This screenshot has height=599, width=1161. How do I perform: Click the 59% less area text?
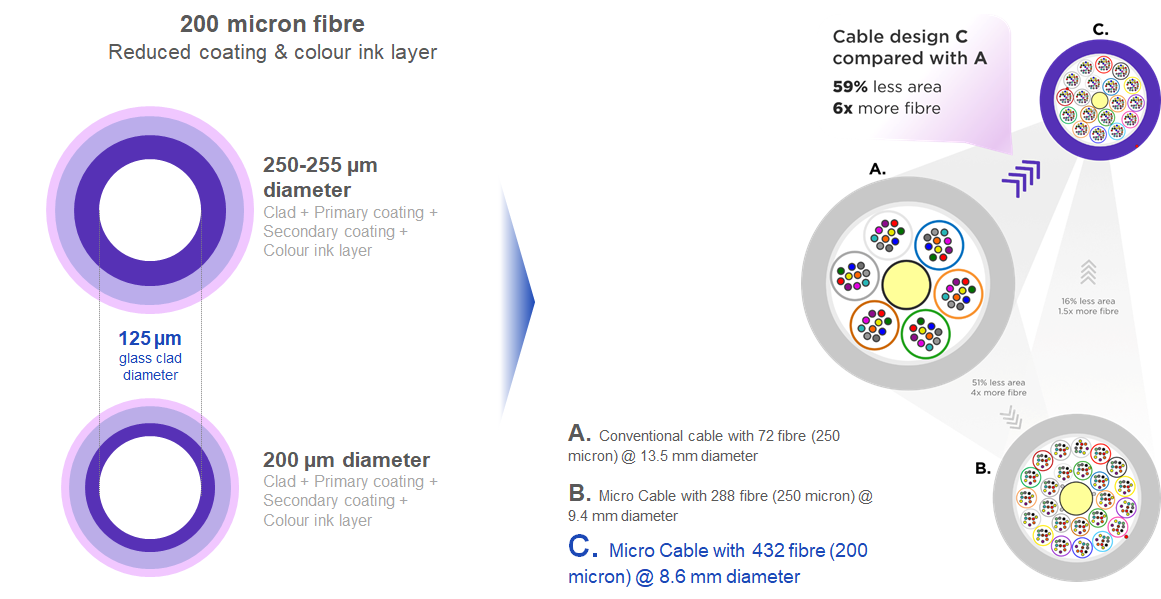tap(887, 87)
